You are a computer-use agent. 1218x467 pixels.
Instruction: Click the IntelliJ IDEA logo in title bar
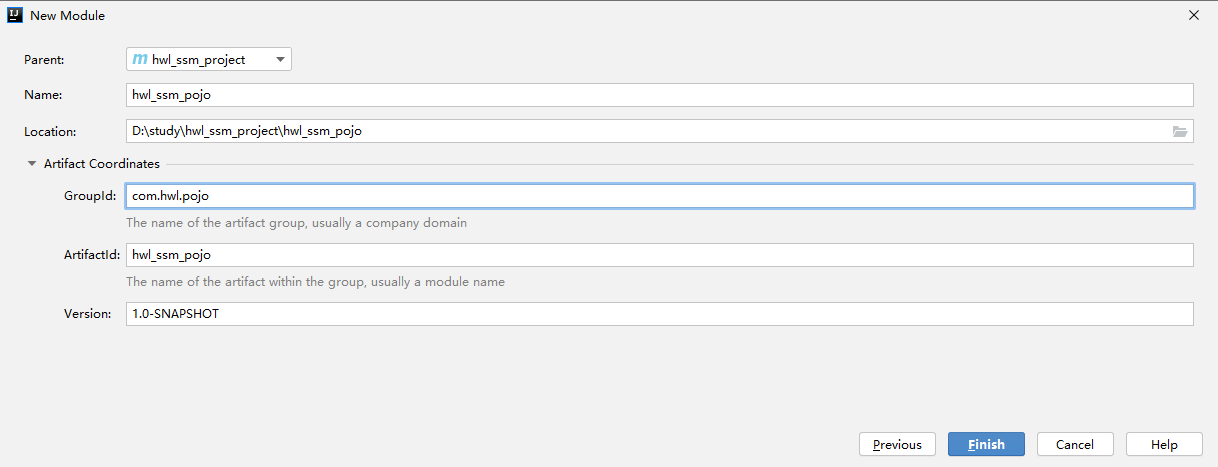point(15,15)
